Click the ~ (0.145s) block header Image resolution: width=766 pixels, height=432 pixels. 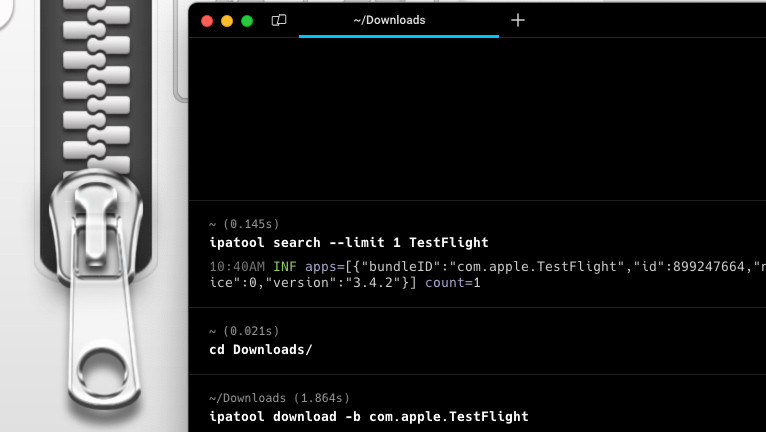244,224
